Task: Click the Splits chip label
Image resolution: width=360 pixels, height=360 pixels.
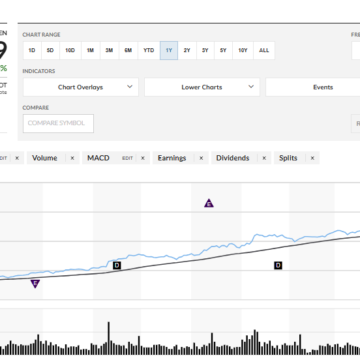Action: click(x=288, y=158)
